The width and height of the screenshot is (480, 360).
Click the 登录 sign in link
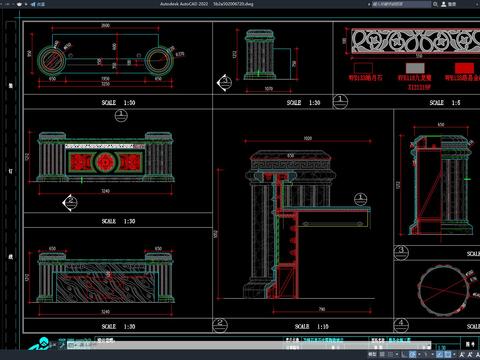[x=452, y=4]
